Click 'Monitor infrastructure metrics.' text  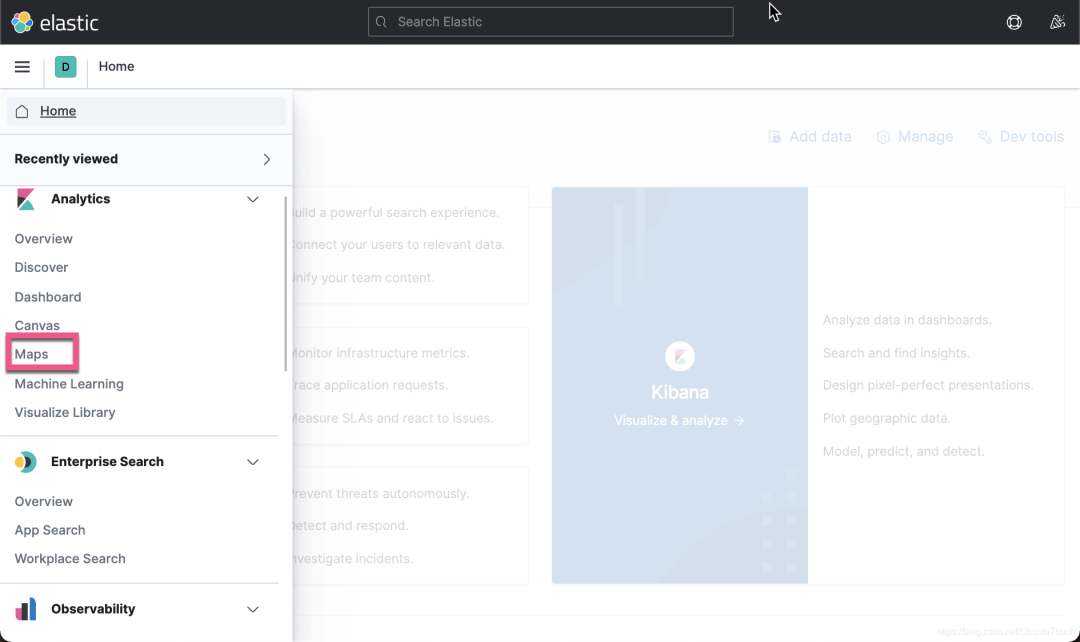click(x=381, y=353)
